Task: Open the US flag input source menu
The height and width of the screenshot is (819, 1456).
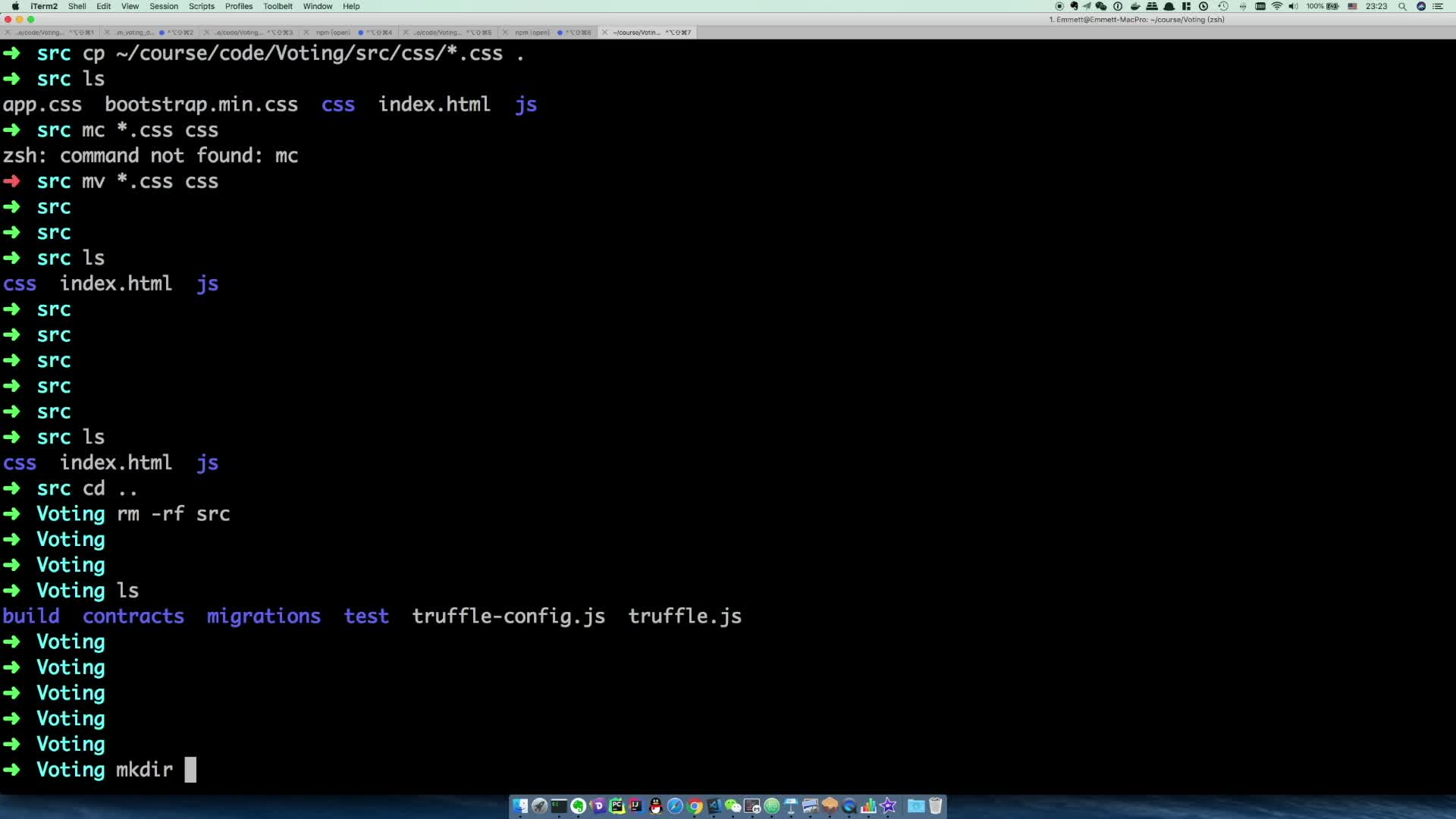Action: pyautogui.click(x=1352, y=6)
